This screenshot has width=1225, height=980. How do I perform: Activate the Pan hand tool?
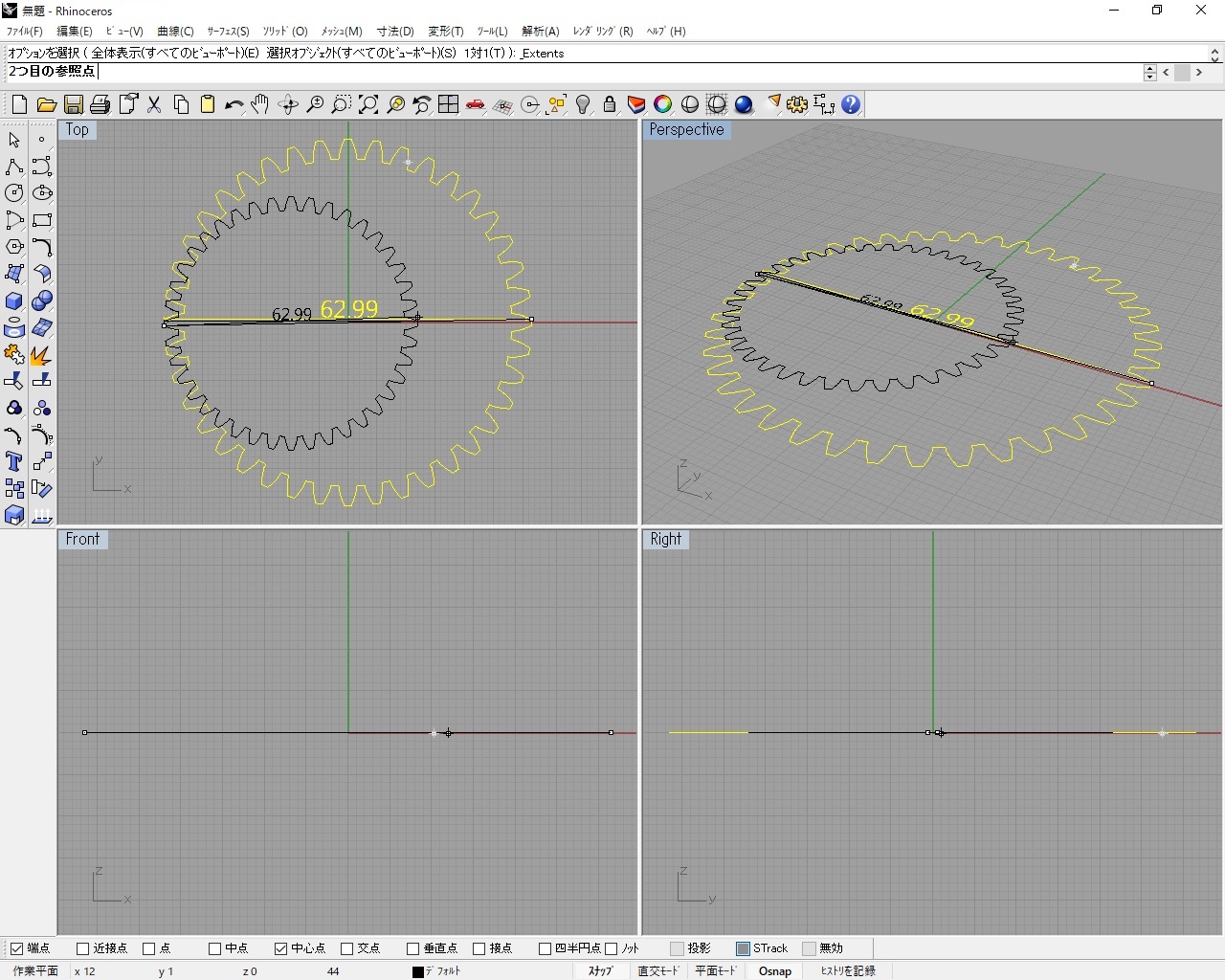260,104
